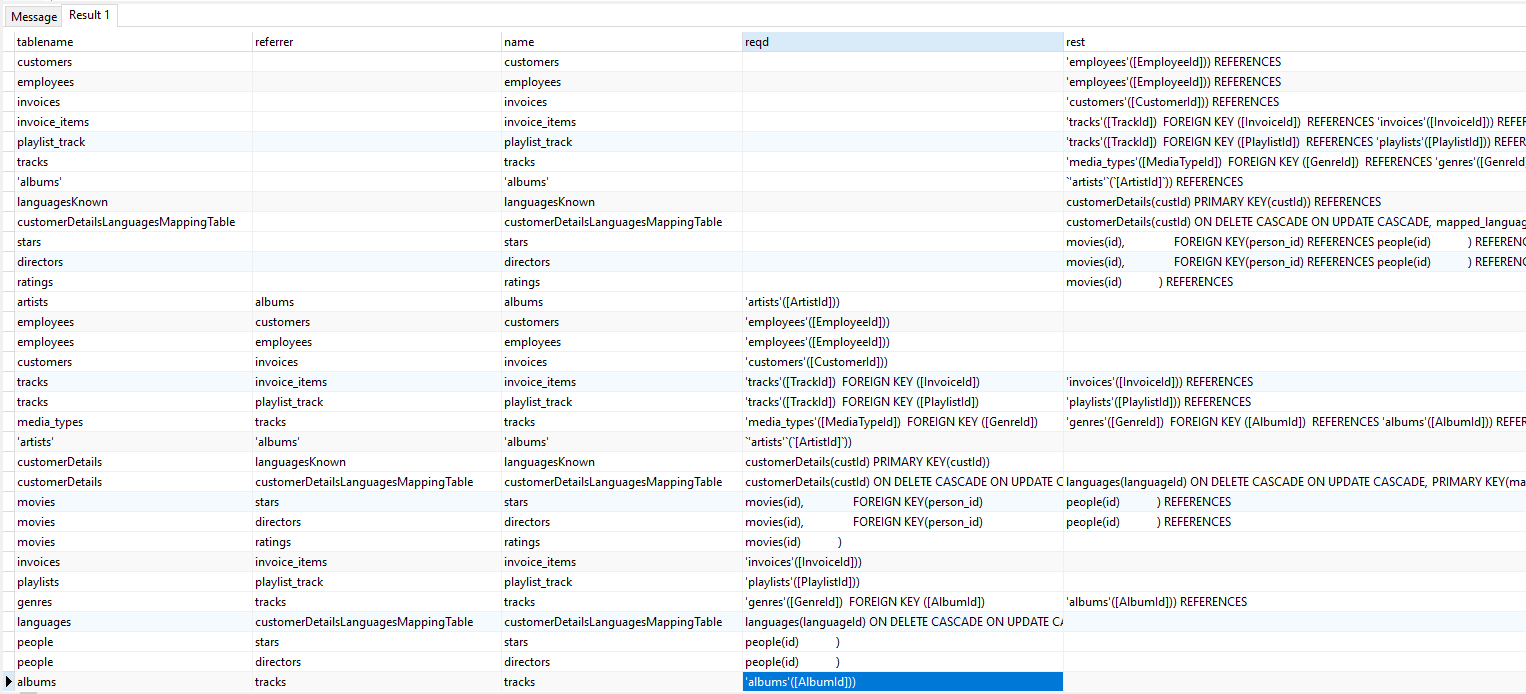Select rest cell 'albums'([AlbumId])) REFERENCES
Image resolution: width=1526 pixels, height=694 pixels.
pyautogui.click(x=1294, y=602)
